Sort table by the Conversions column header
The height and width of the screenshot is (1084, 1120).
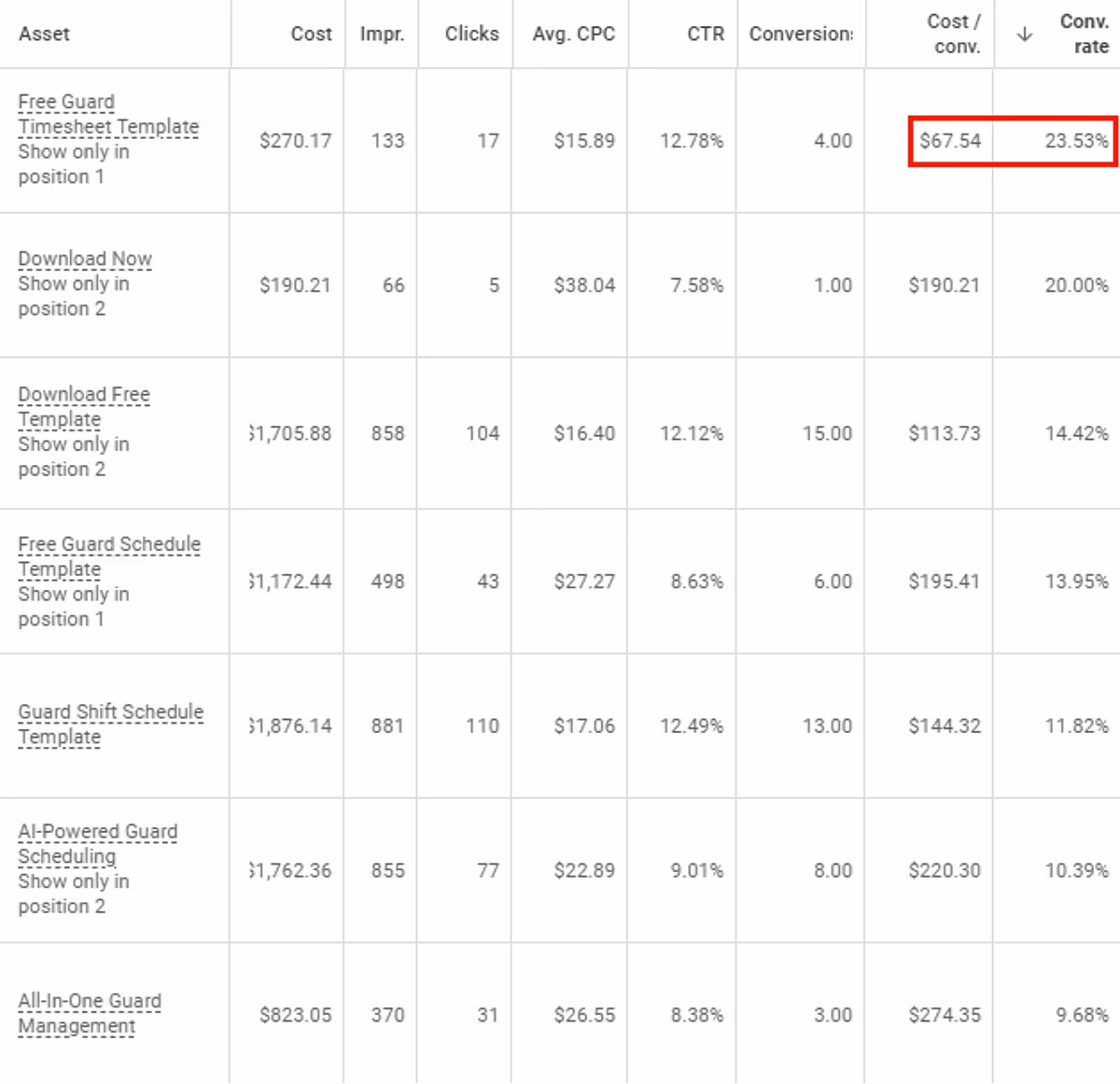[x=801, y=34]
